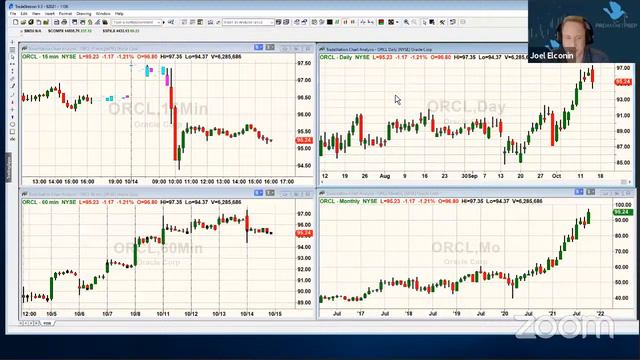
Task: Click the green price tag on Monthly chart
Action: point(623,212)
